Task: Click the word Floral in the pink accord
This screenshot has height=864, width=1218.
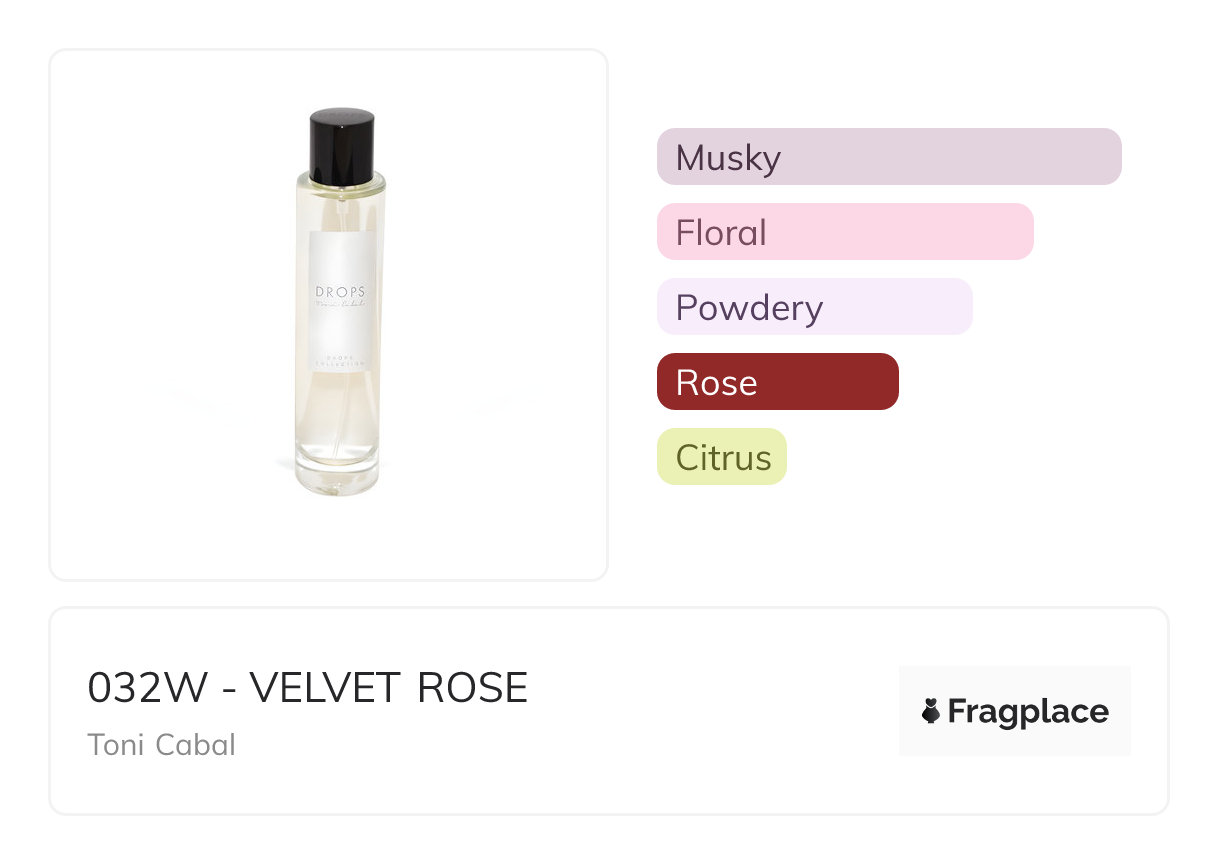Action: pos(721,233)
